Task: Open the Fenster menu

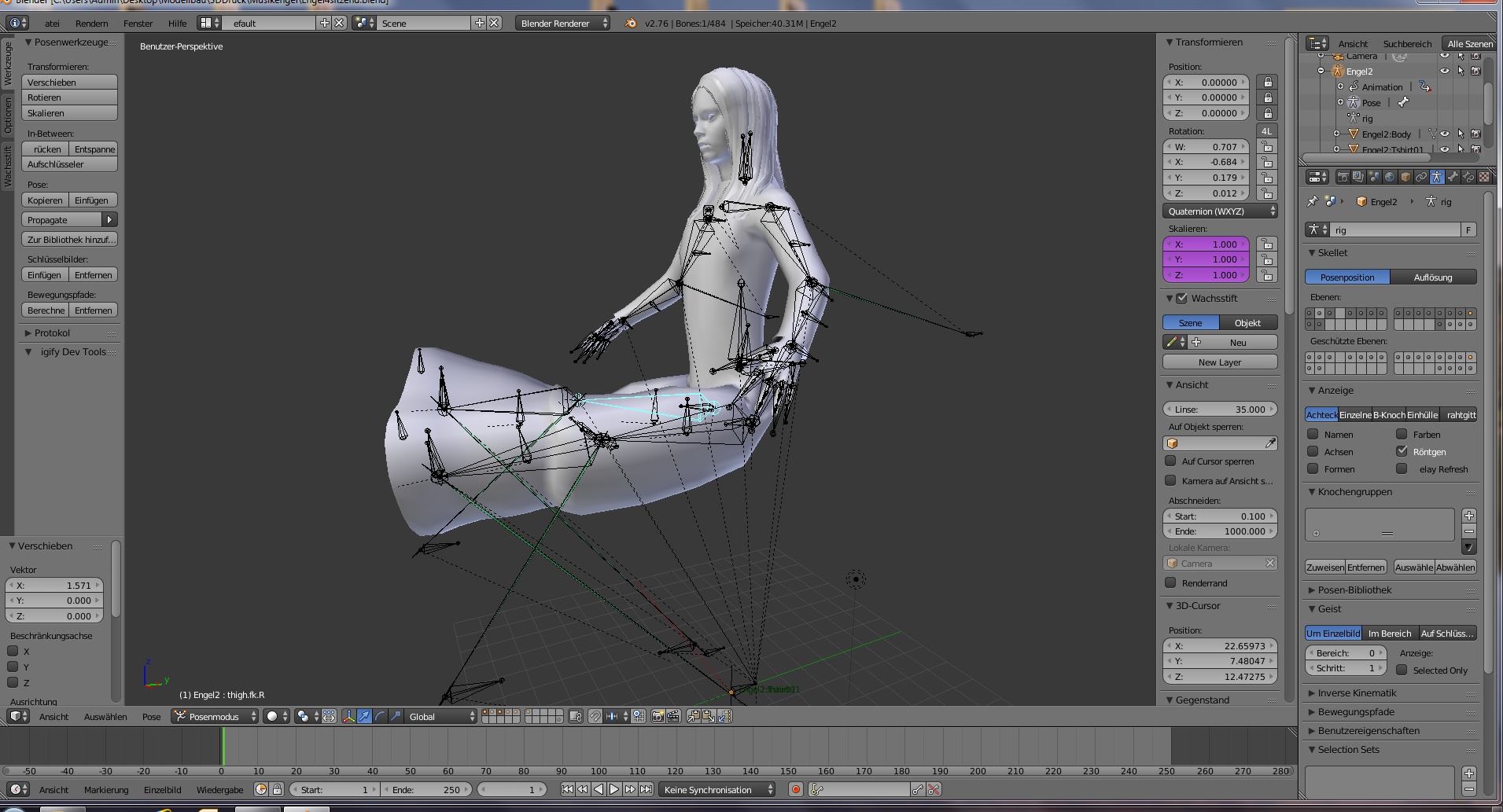Action: pos(138,23)
